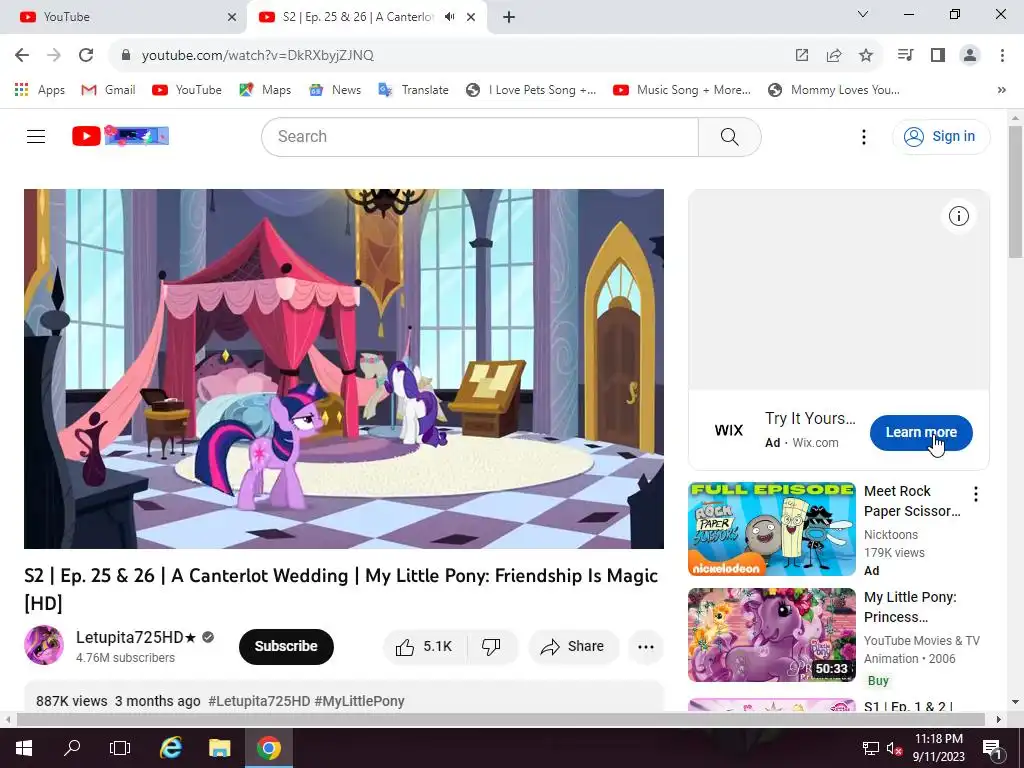Close the first YouTube tab
The width and height of the screenshot is (1024, 768).
232,17
